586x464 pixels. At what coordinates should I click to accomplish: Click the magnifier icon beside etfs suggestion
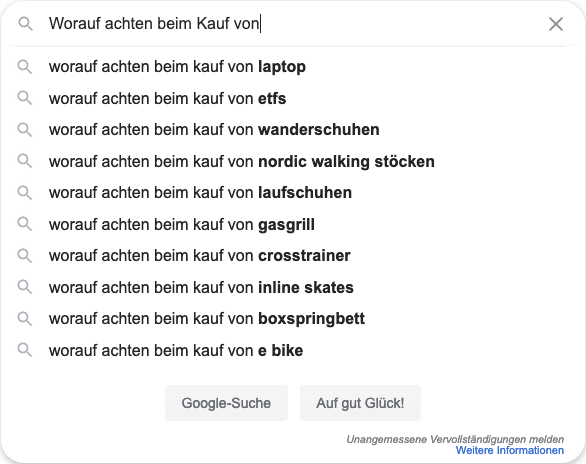(x=25, y=98)
